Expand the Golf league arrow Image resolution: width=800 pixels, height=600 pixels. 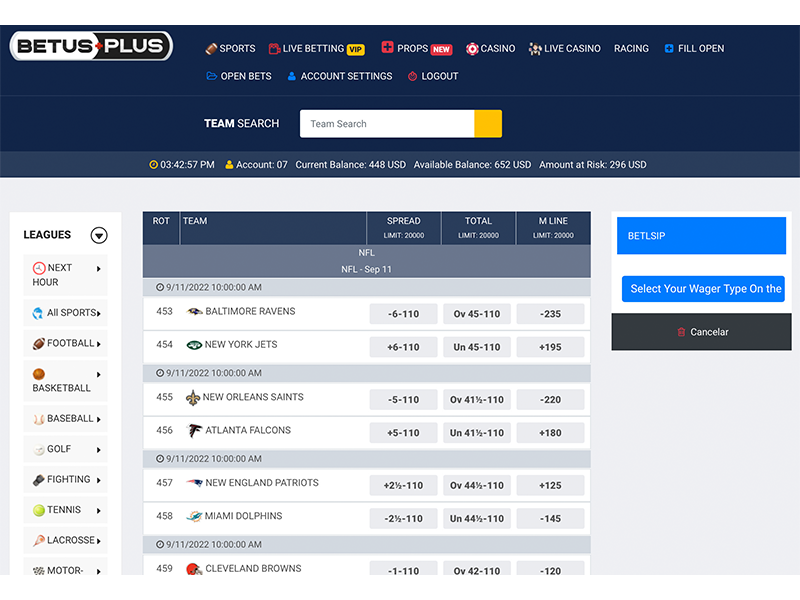(98, 450)
